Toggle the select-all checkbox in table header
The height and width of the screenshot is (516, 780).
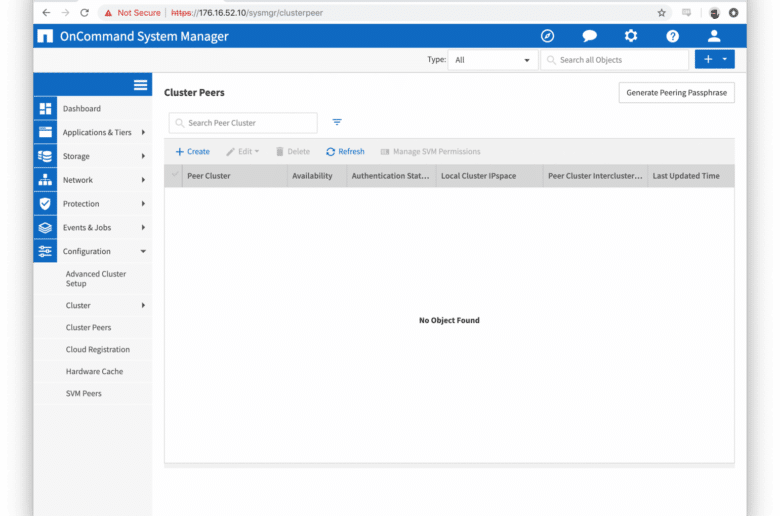pos(175,175)
